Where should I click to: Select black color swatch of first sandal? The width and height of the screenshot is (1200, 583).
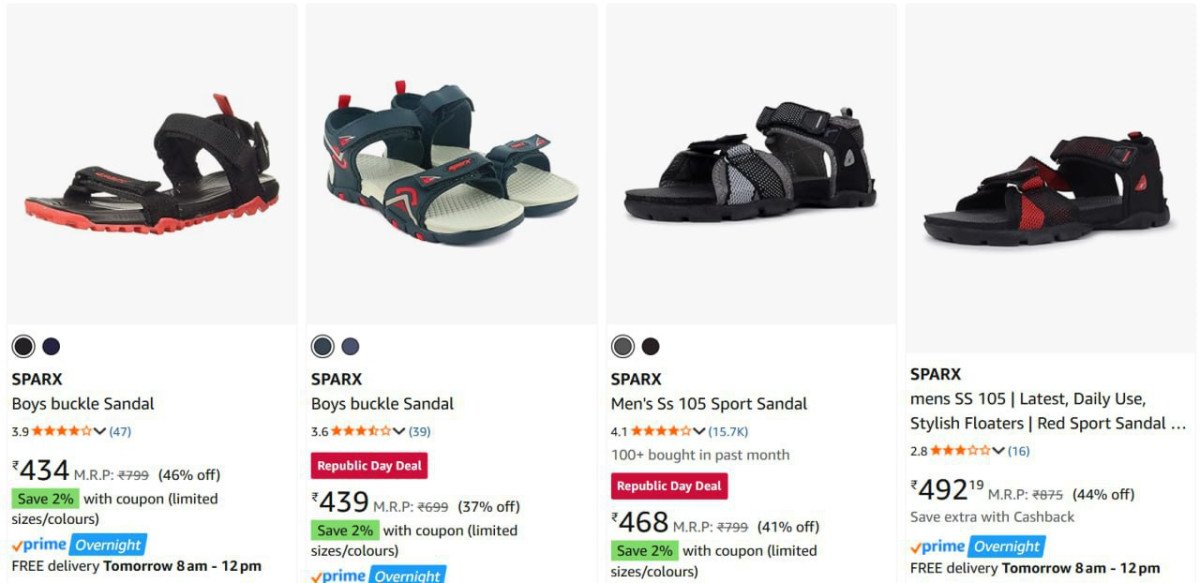coord(23,346)
